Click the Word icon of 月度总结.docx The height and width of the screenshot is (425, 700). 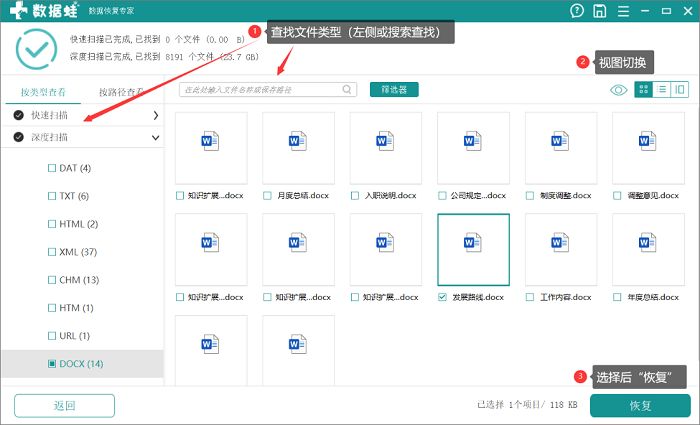(297, 141)
